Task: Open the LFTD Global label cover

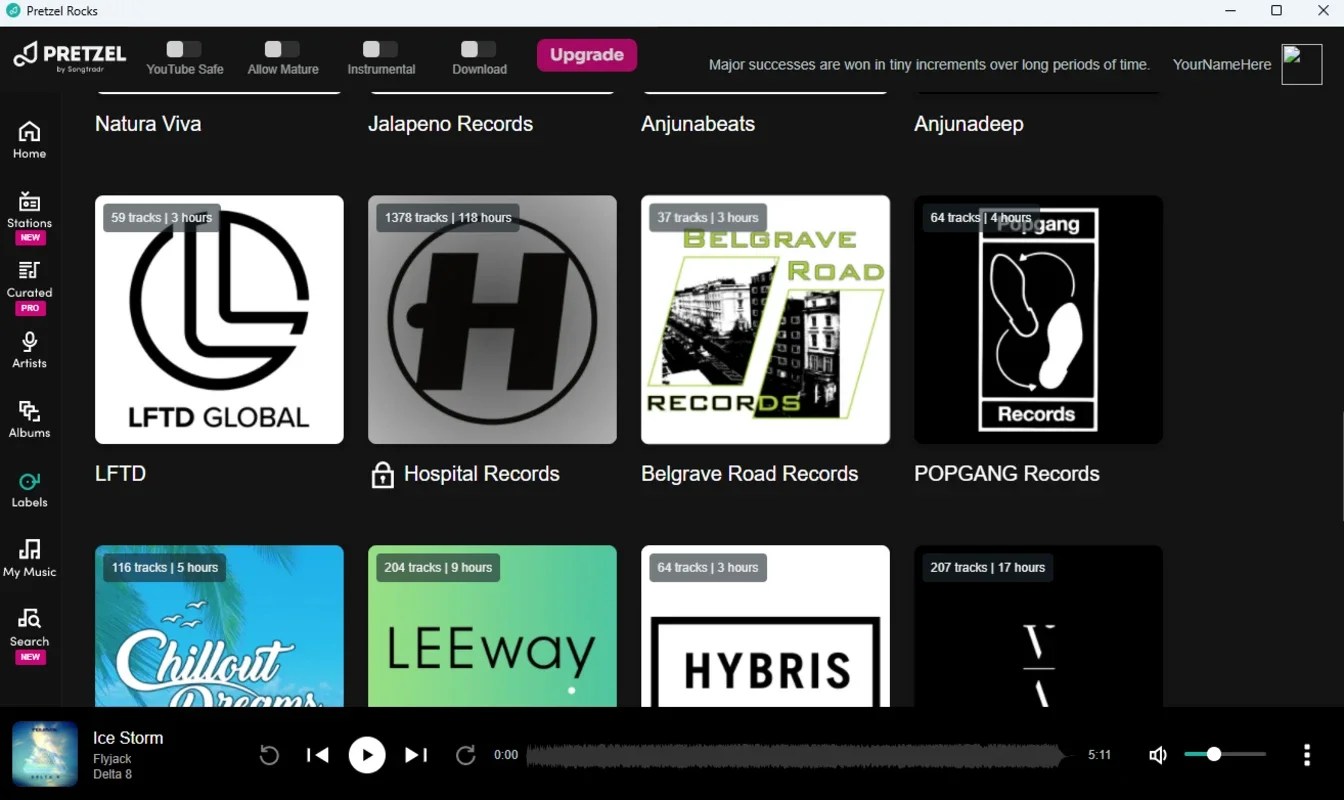Action: [x=219, y=319]
